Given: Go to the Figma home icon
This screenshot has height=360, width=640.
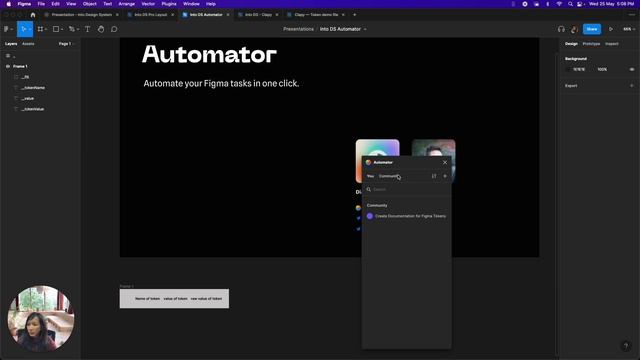Looking at the screenshot, I should pos(33,15).
